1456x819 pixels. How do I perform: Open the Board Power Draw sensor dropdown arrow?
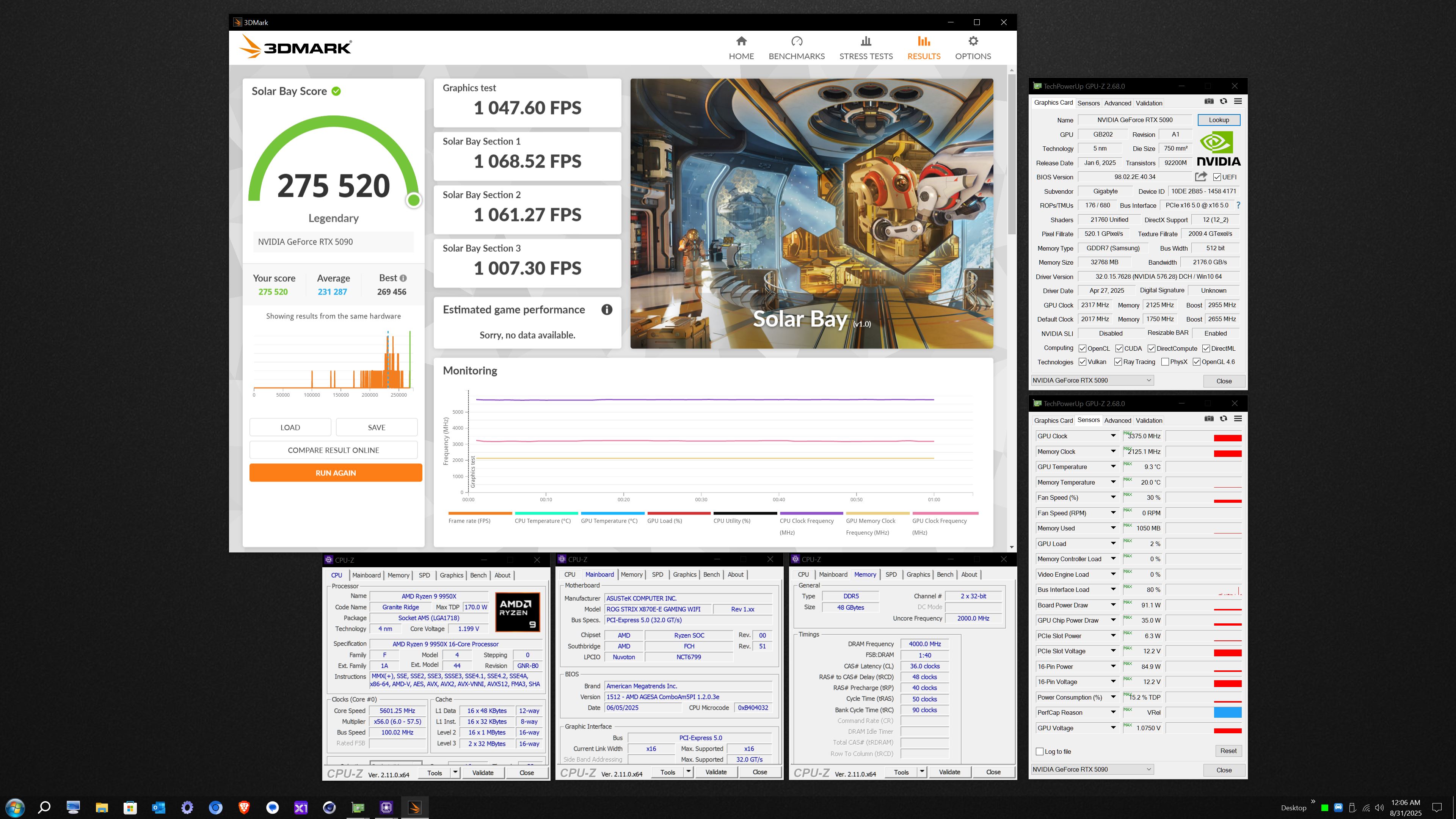point(1113,605)
